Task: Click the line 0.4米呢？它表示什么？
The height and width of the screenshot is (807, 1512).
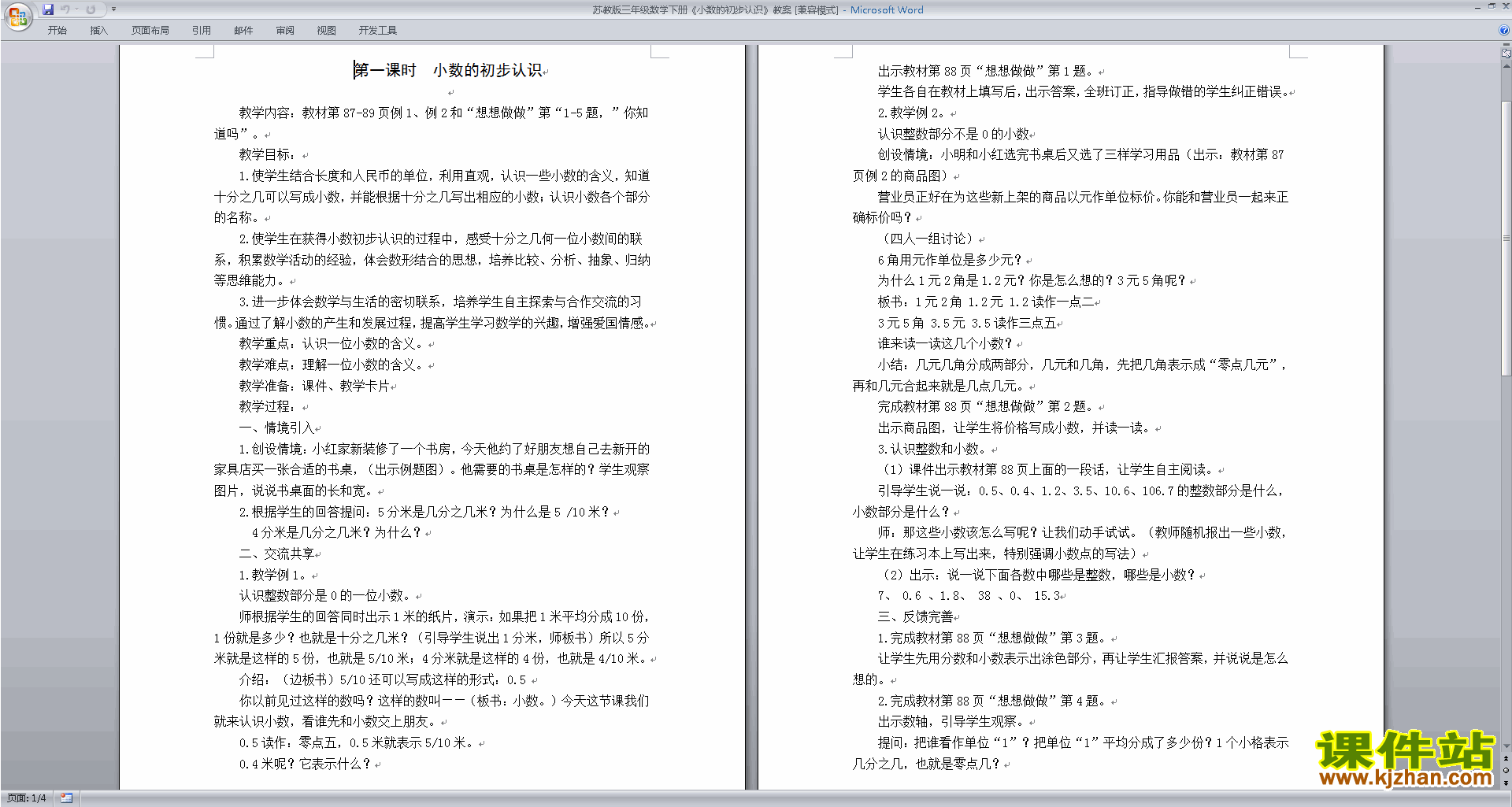Action: tap(305, 764)
